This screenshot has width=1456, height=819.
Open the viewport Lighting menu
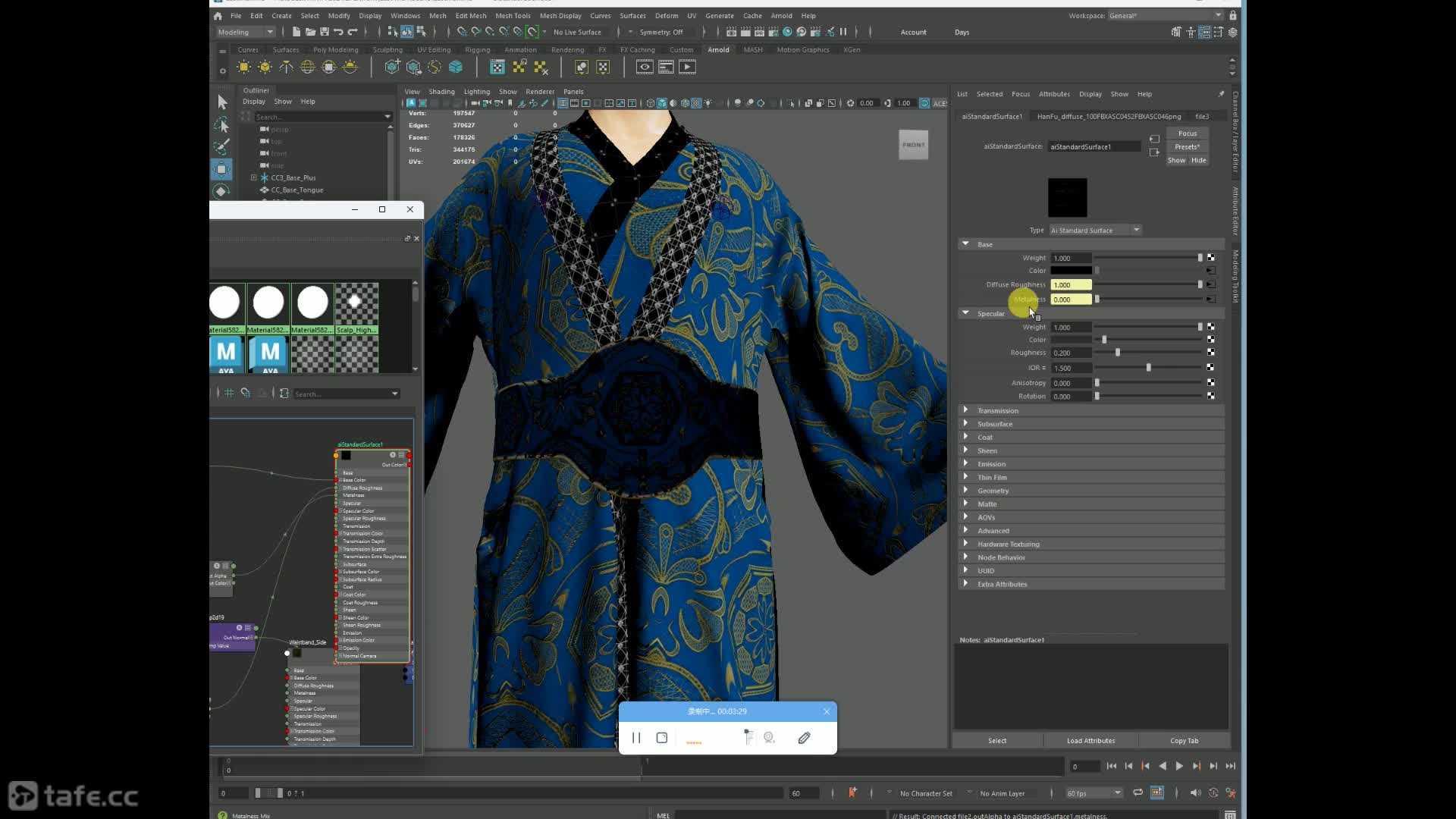pyautogui.click(x=476, y=92)
